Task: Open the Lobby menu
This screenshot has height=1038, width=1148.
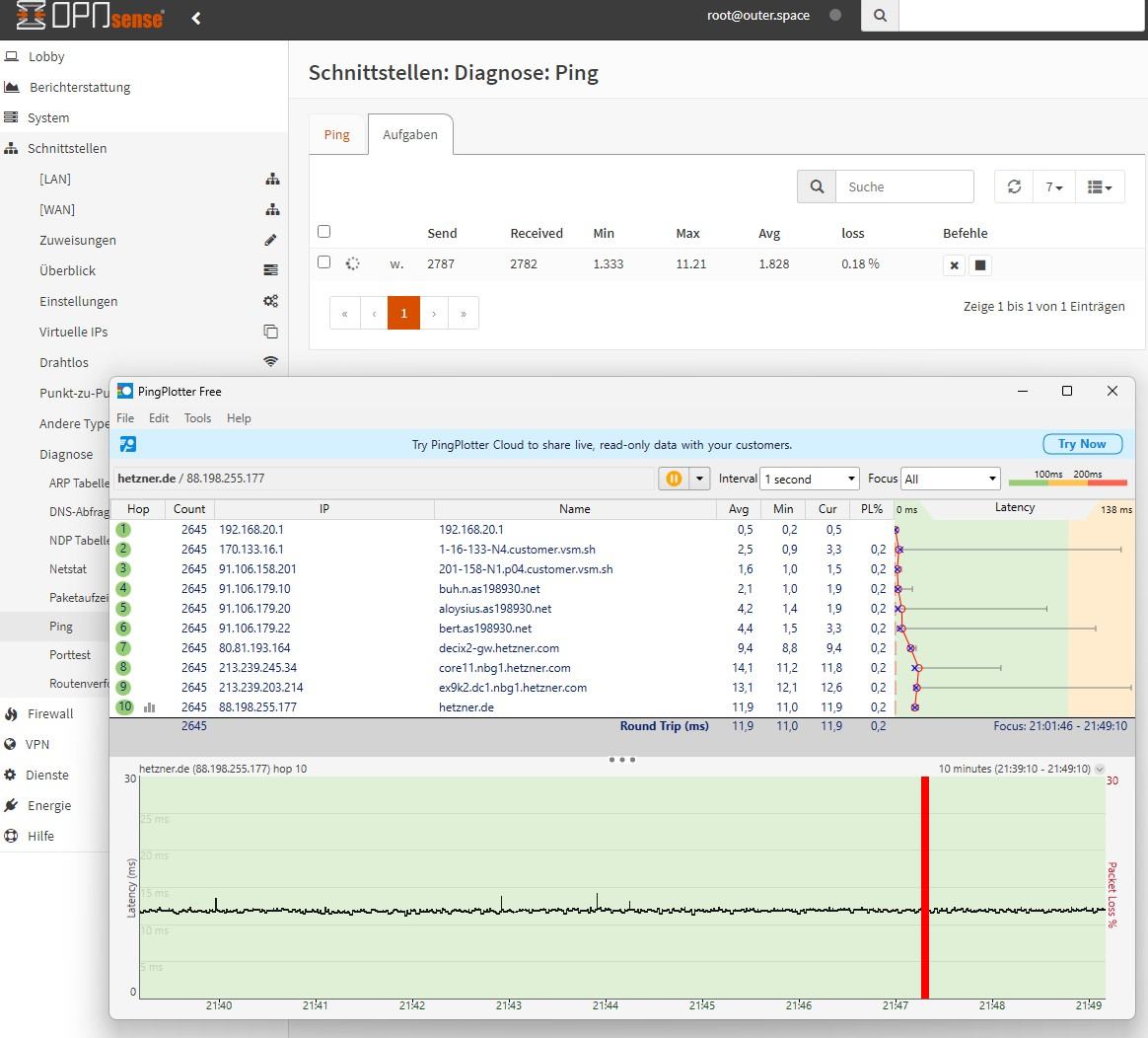Action: pyautogui.click(x=46, y=56)
